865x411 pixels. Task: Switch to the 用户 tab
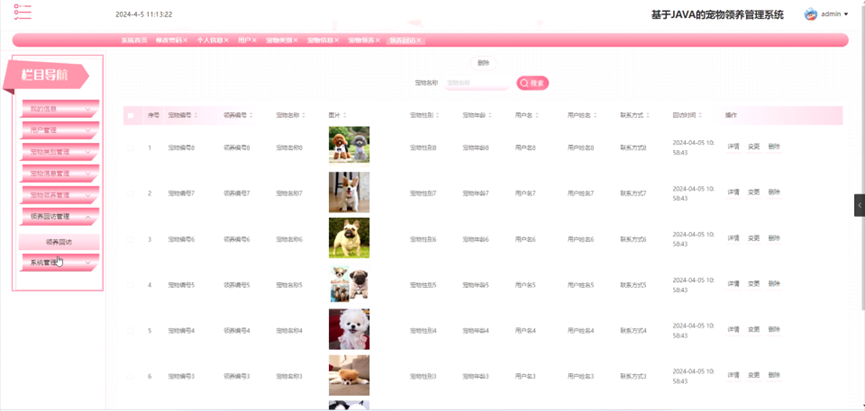click(x=244, y=40)
